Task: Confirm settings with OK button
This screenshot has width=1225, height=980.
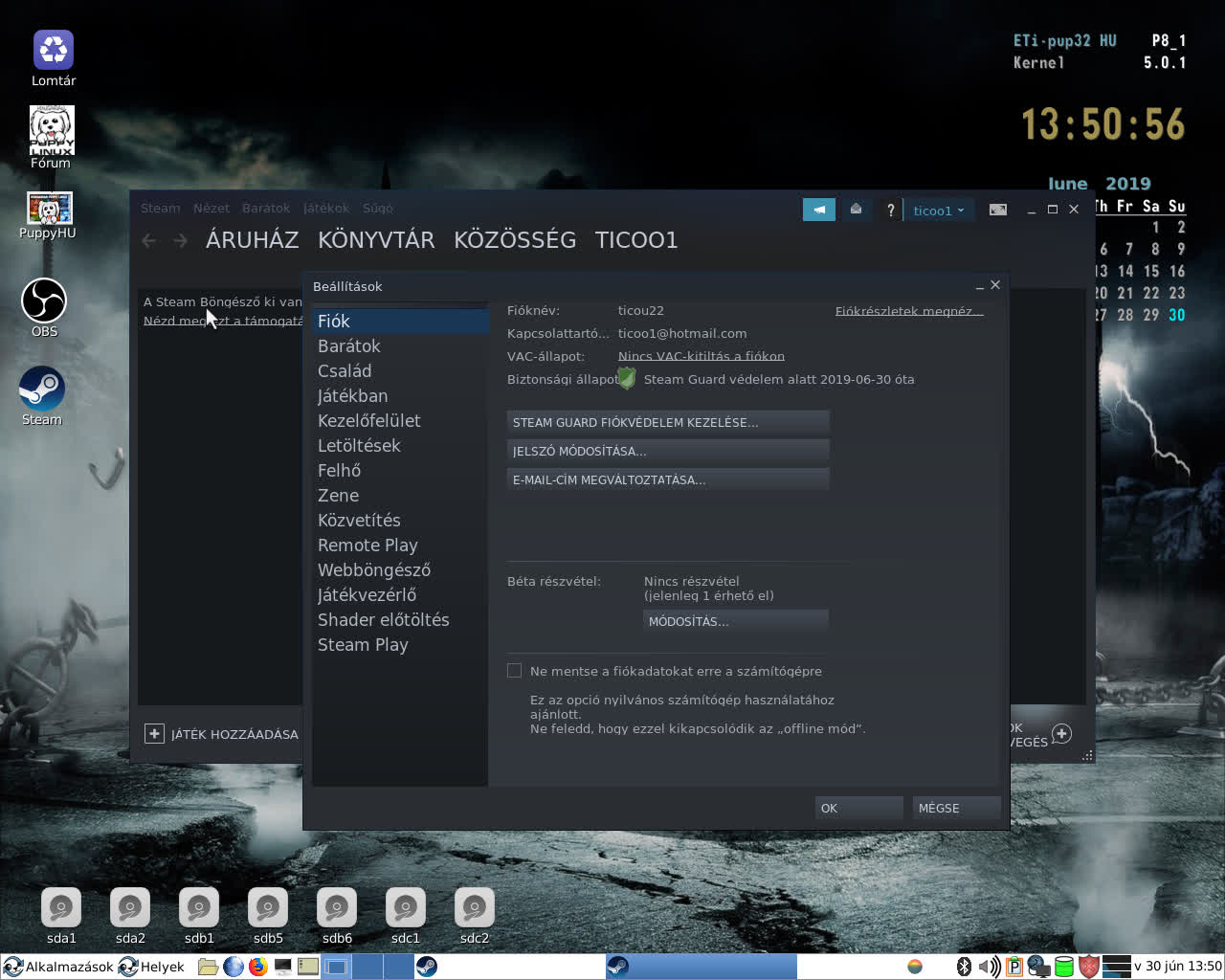Action: 858,808
